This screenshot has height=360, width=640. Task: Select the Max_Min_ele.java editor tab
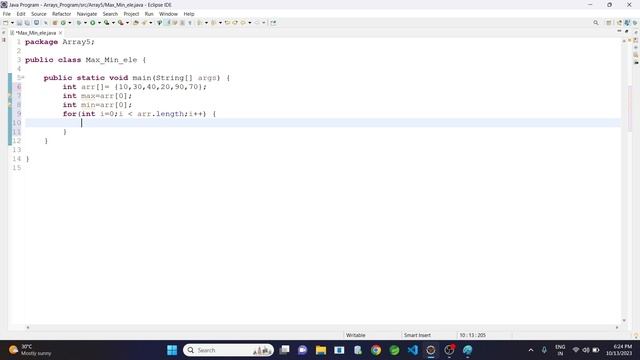(x=36, y=33)
